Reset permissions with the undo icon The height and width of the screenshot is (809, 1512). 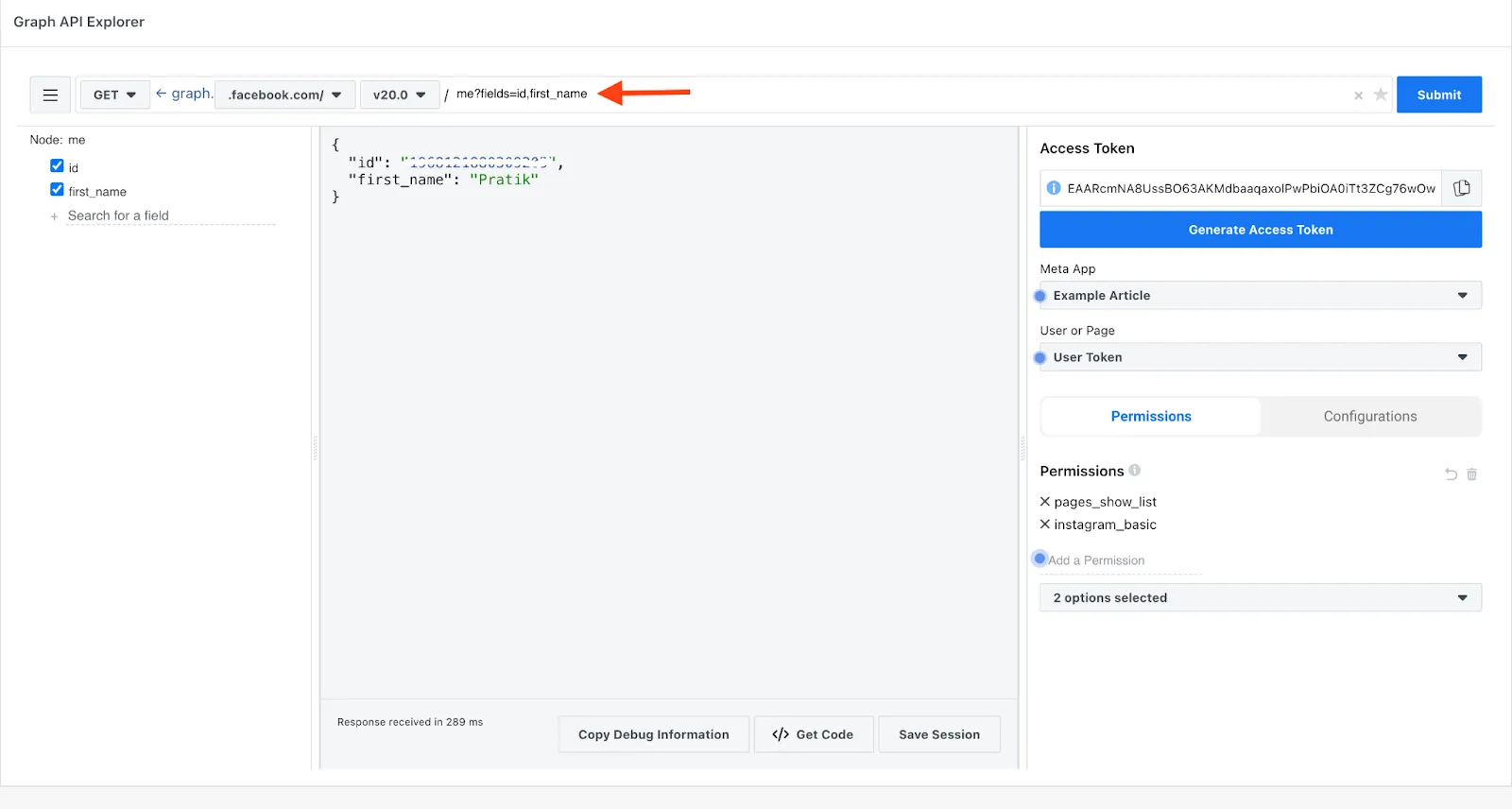[x=1451, y=474]
